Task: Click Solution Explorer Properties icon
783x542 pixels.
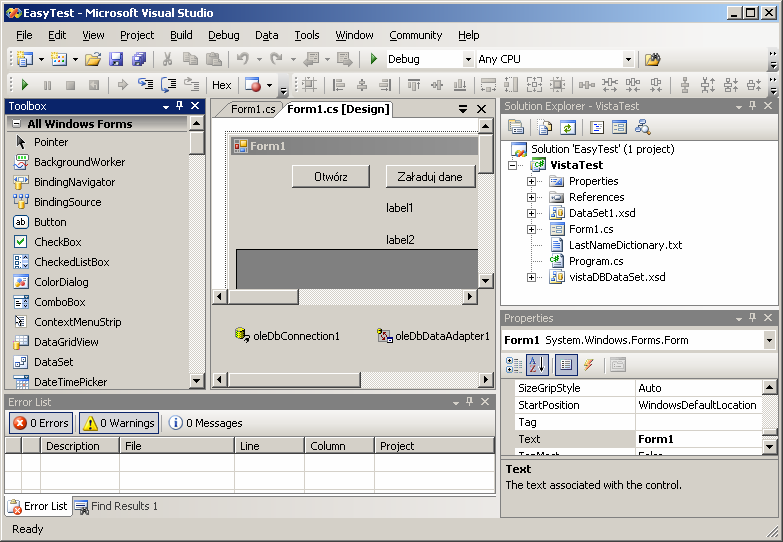Action: click(516, 127)
